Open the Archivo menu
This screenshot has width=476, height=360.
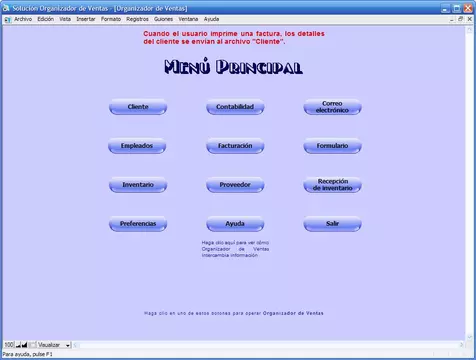[x=23, y=19]
